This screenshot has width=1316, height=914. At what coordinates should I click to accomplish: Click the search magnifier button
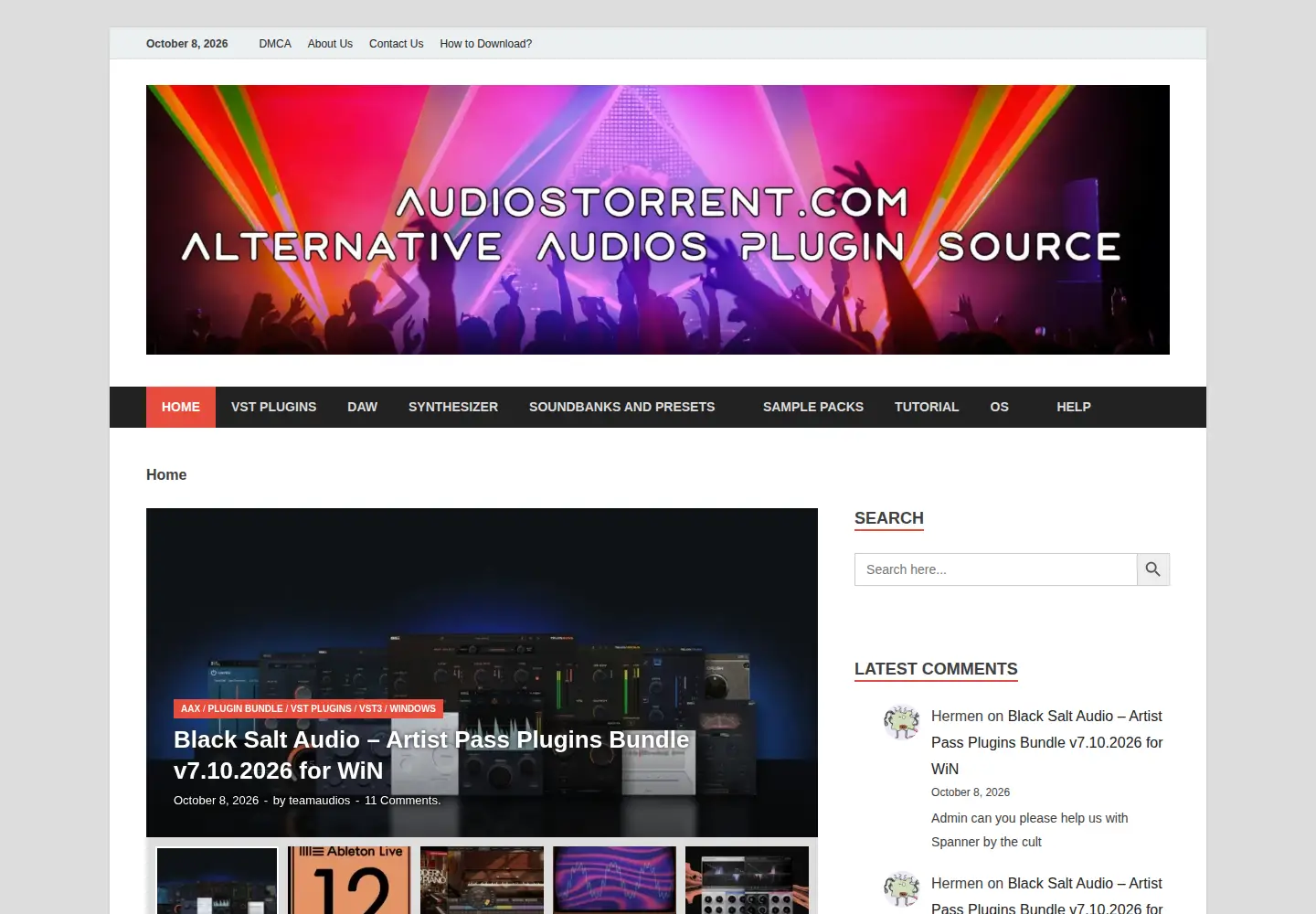(x=1153, y=569)
